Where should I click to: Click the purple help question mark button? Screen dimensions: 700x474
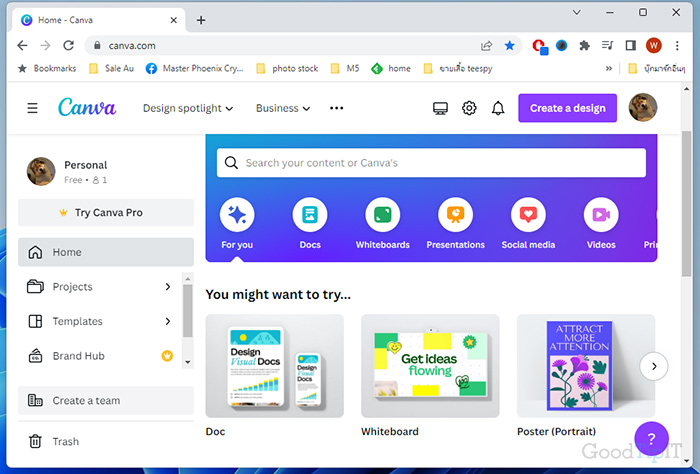651,439
